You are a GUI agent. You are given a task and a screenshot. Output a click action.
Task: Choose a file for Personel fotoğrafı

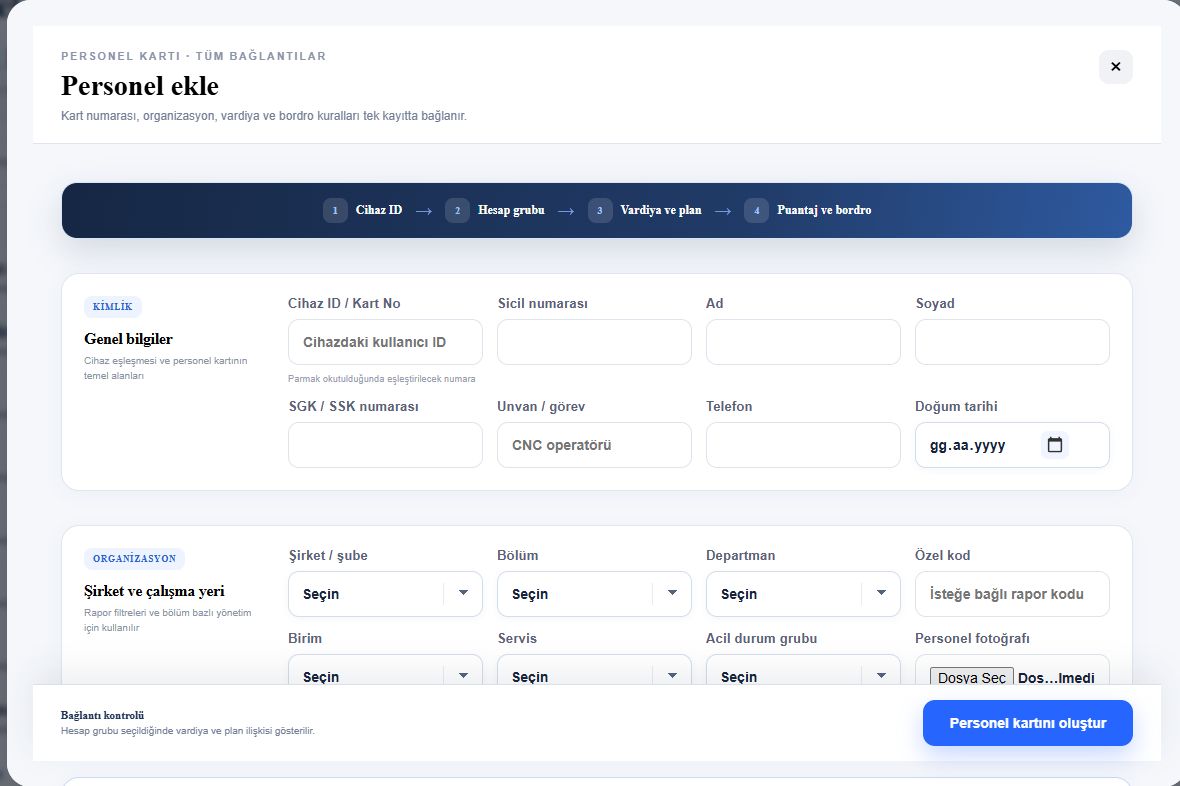[972, 677]
